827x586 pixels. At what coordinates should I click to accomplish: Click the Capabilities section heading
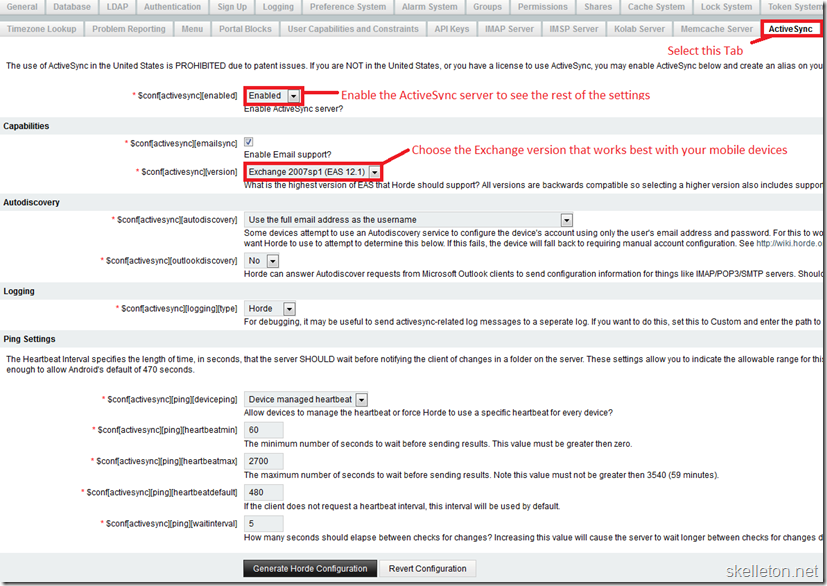point(26,126)
